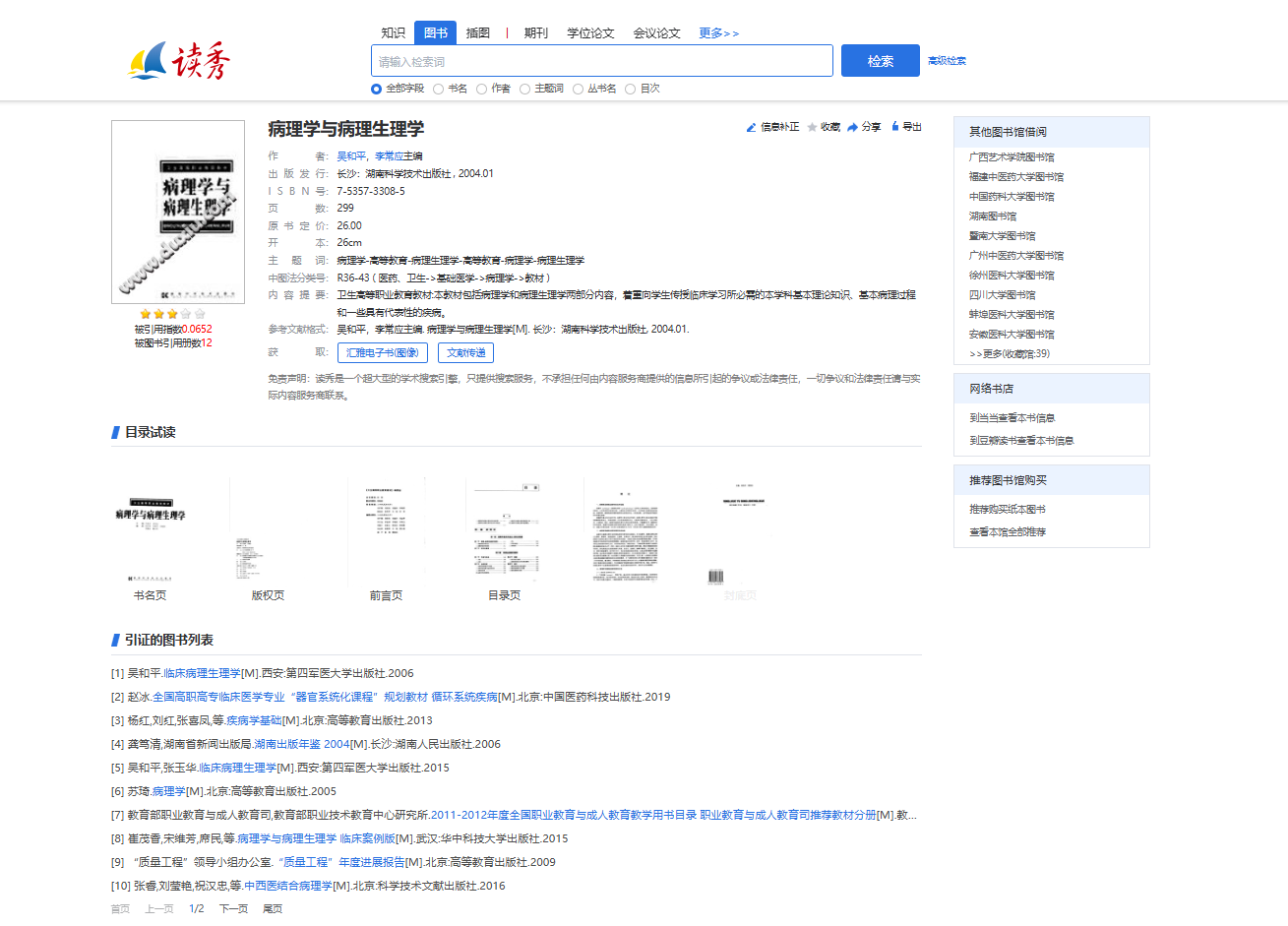
Task: Open 高级检索 advanced search link
Action: (947, 61)
